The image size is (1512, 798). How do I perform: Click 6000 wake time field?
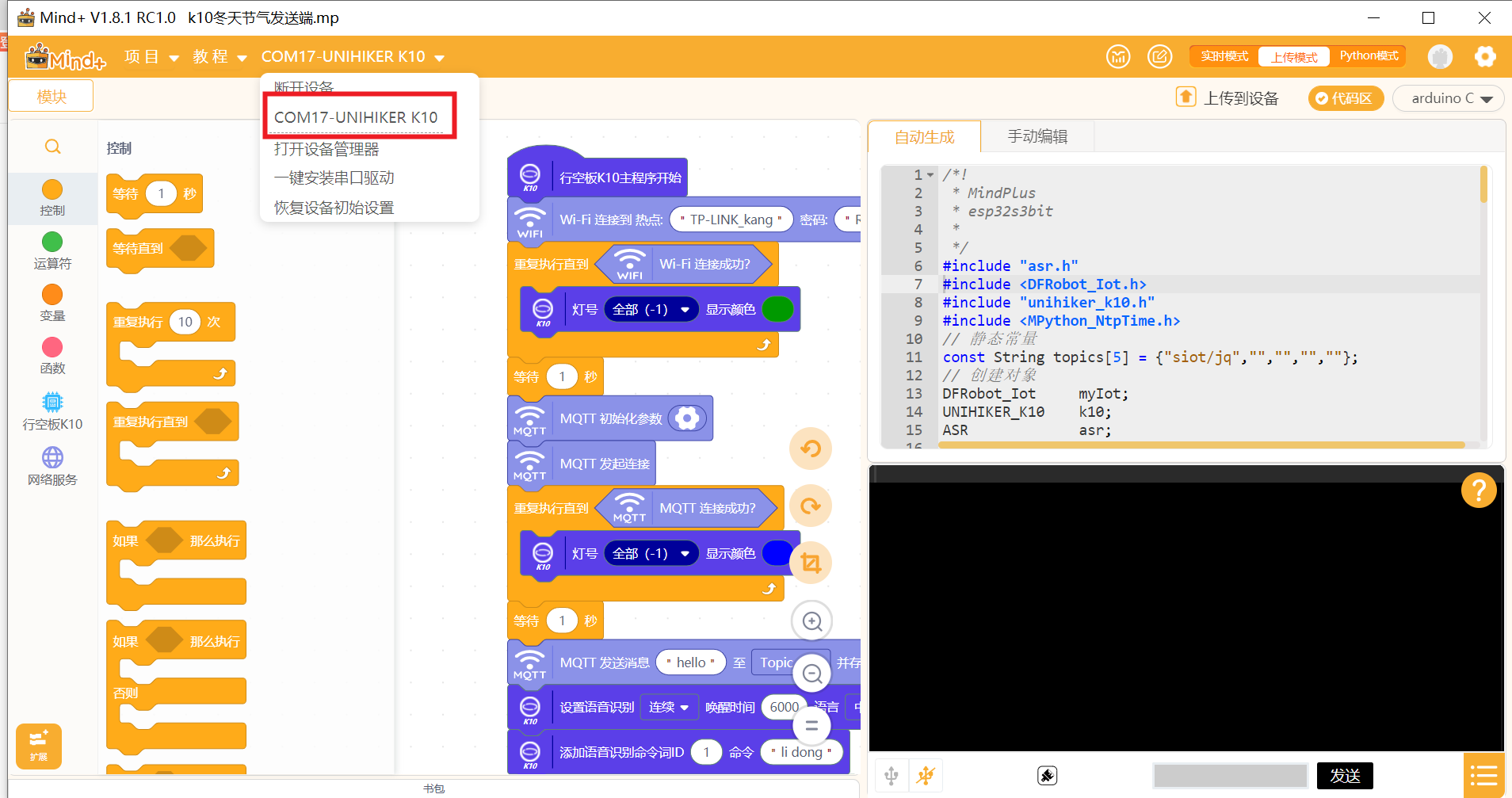pos(785,707)
